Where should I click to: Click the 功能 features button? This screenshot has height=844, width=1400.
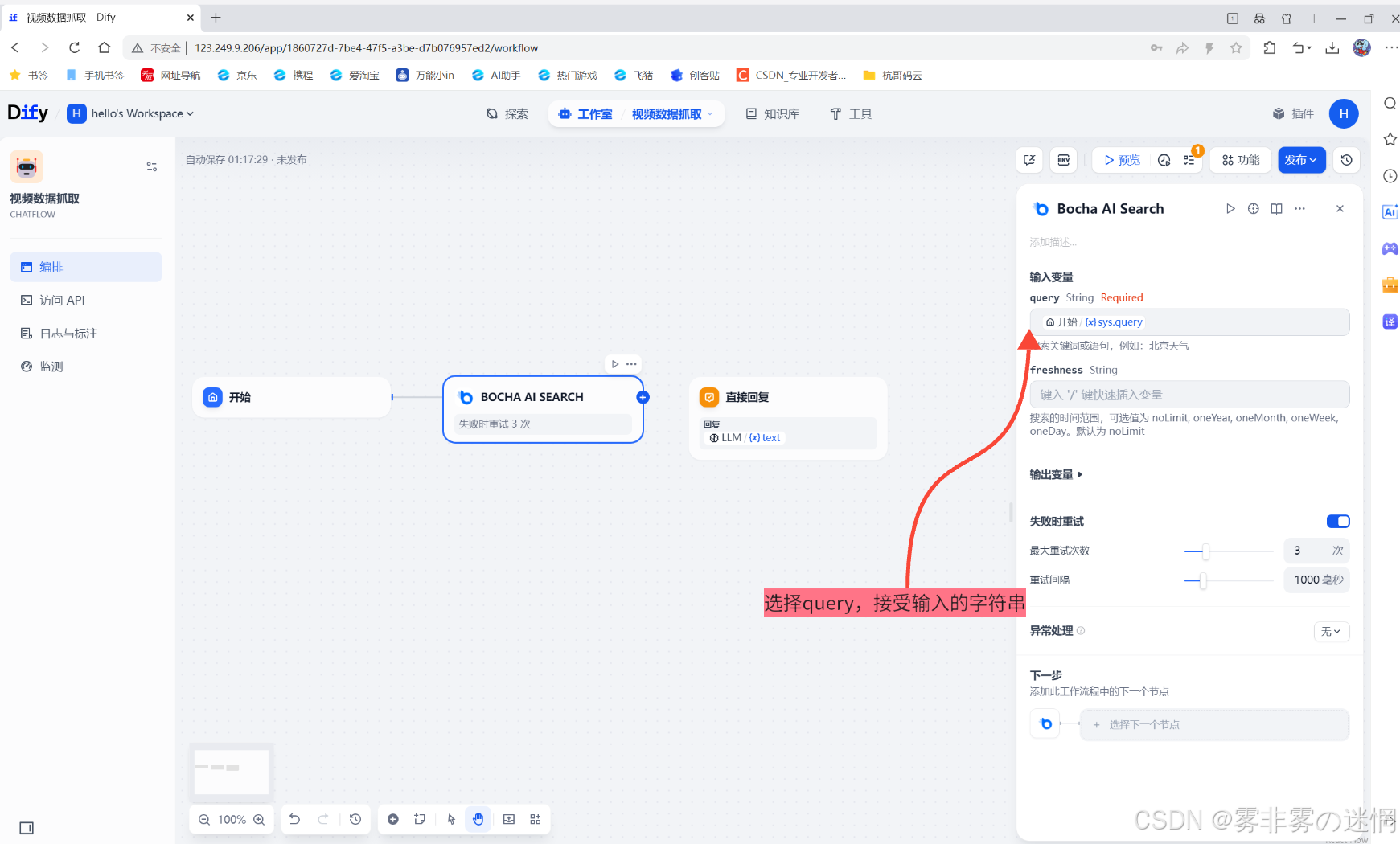tap(1241, 160)
